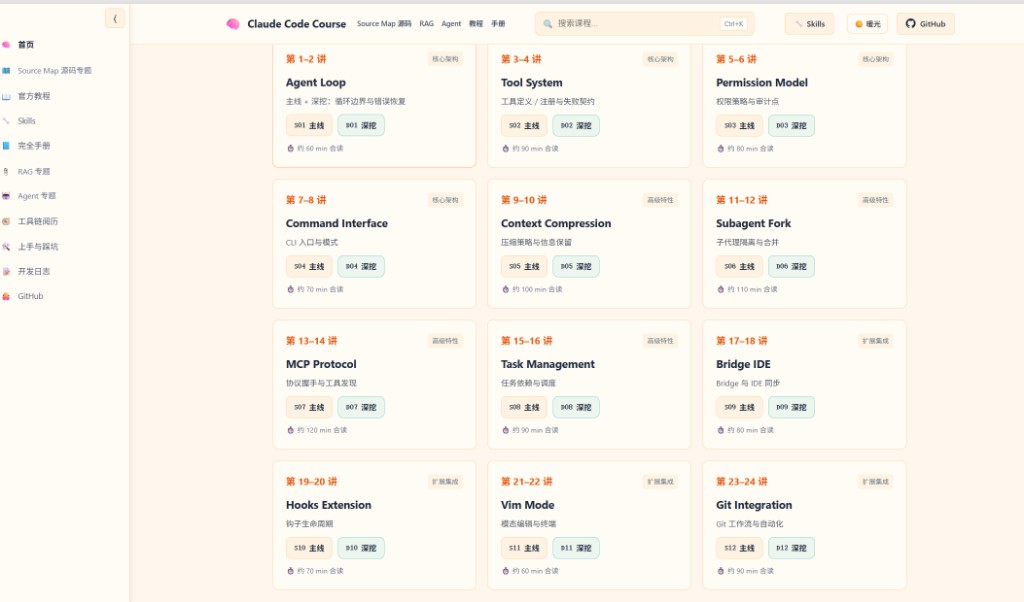1024x602 pixels.
Task: Open 工具链阅历 in the sidebar
Action: click(37, 221)
